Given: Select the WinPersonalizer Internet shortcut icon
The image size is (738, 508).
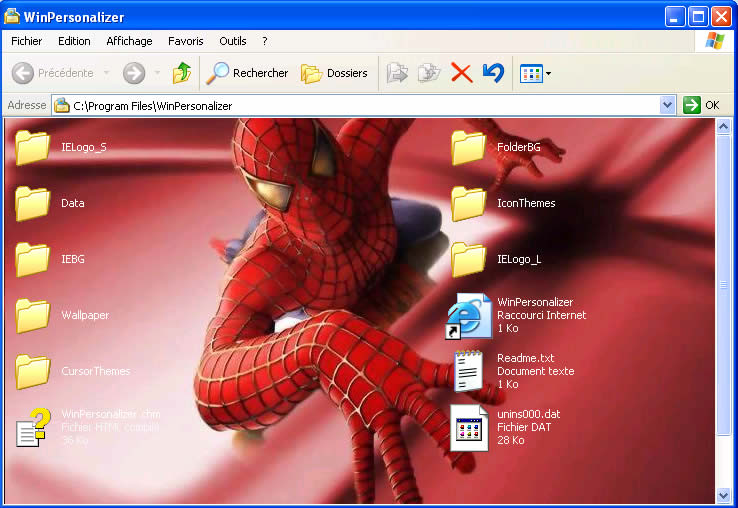Looking at the screenshot, I should click(x=469, y=315).
